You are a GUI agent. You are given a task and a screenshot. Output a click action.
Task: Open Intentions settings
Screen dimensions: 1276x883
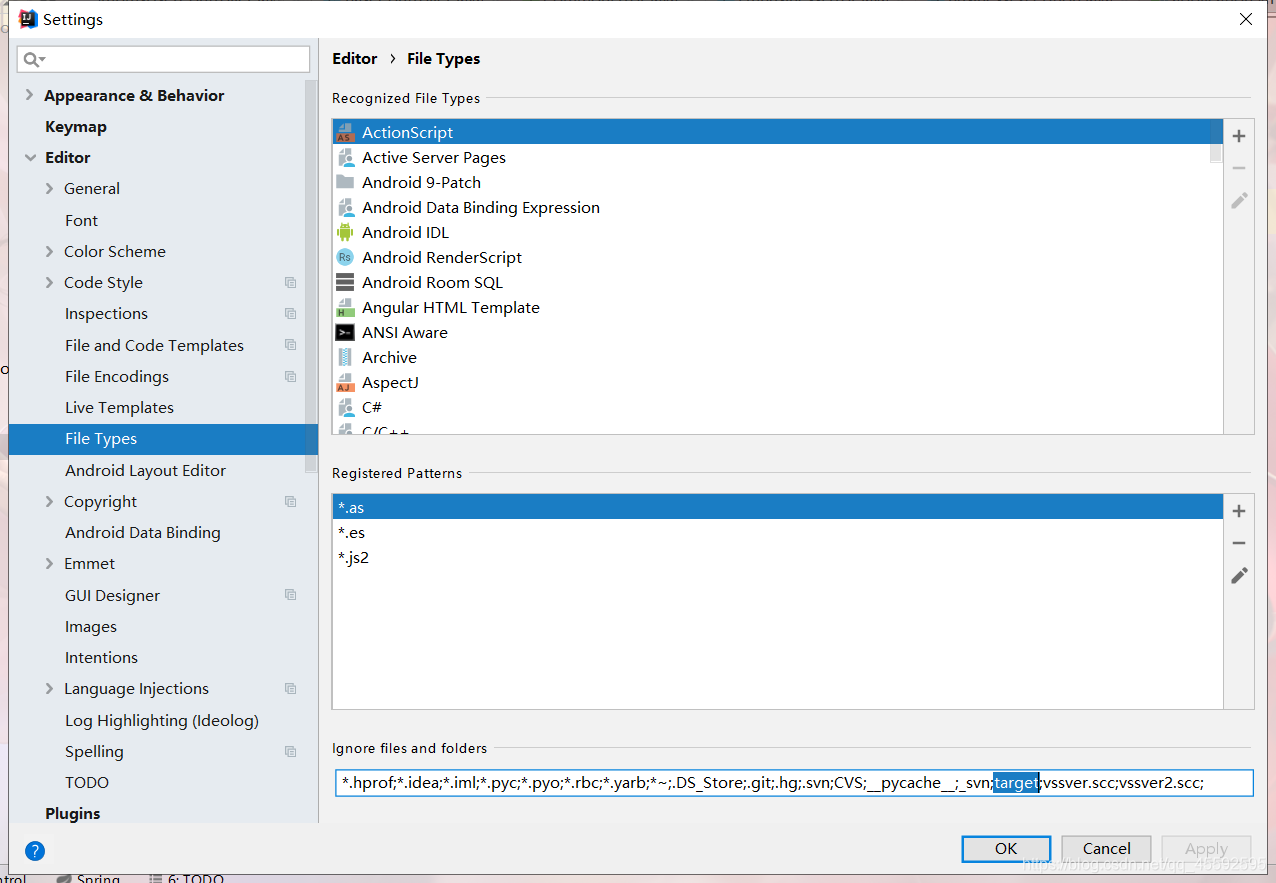101,658
